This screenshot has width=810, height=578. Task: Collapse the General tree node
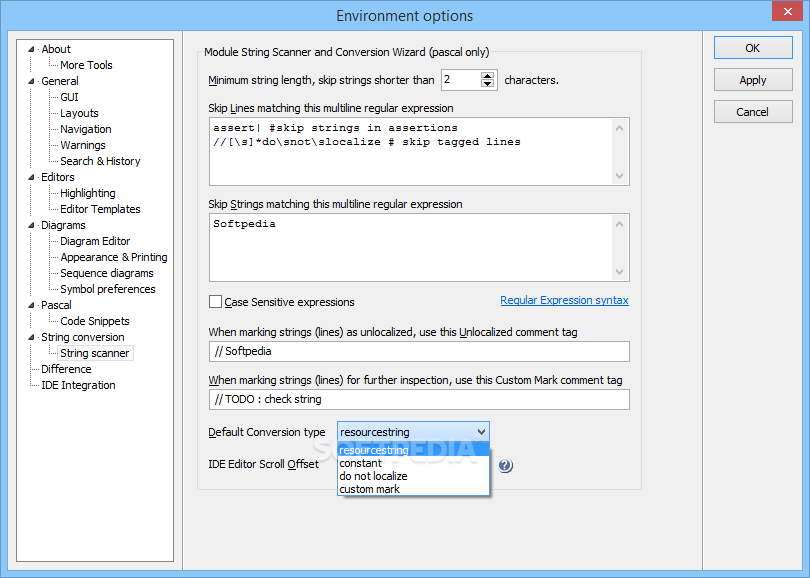(x=31, y=81)
